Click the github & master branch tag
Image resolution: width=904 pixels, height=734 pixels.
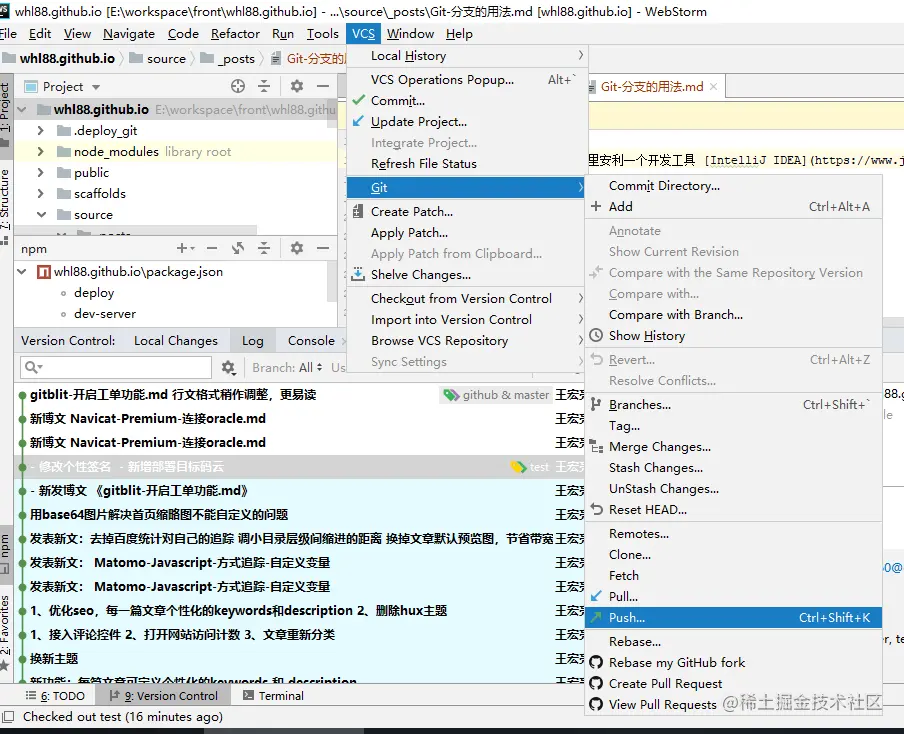[496, 395]
